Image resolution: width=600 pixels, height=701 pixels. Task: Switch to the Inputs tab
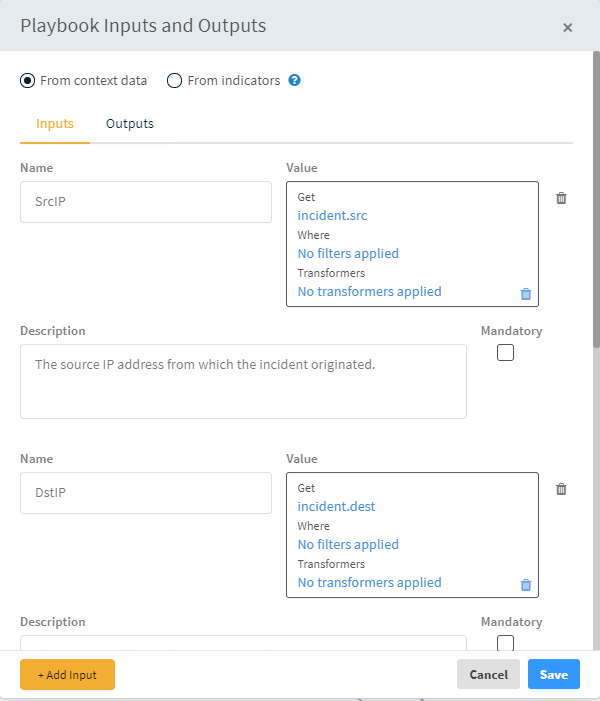tap(55, 124)
